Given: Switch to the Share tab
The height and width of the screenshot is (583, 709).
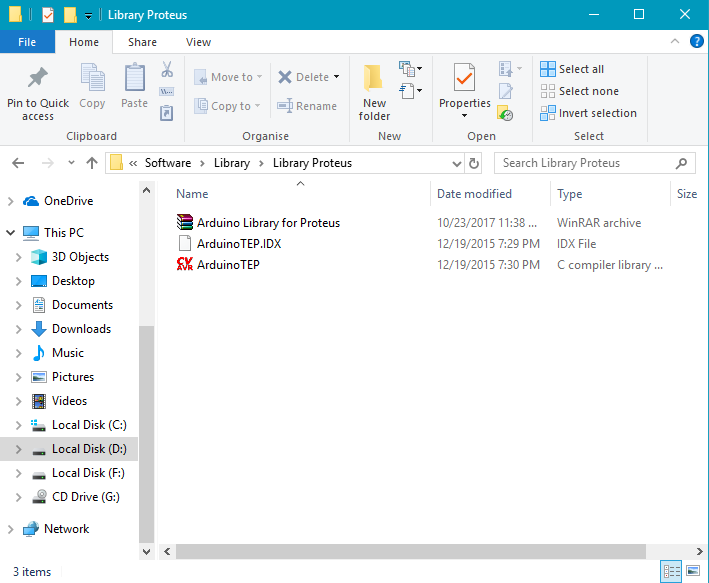Looking at the screenshot, I should click(x=142, y=42).
